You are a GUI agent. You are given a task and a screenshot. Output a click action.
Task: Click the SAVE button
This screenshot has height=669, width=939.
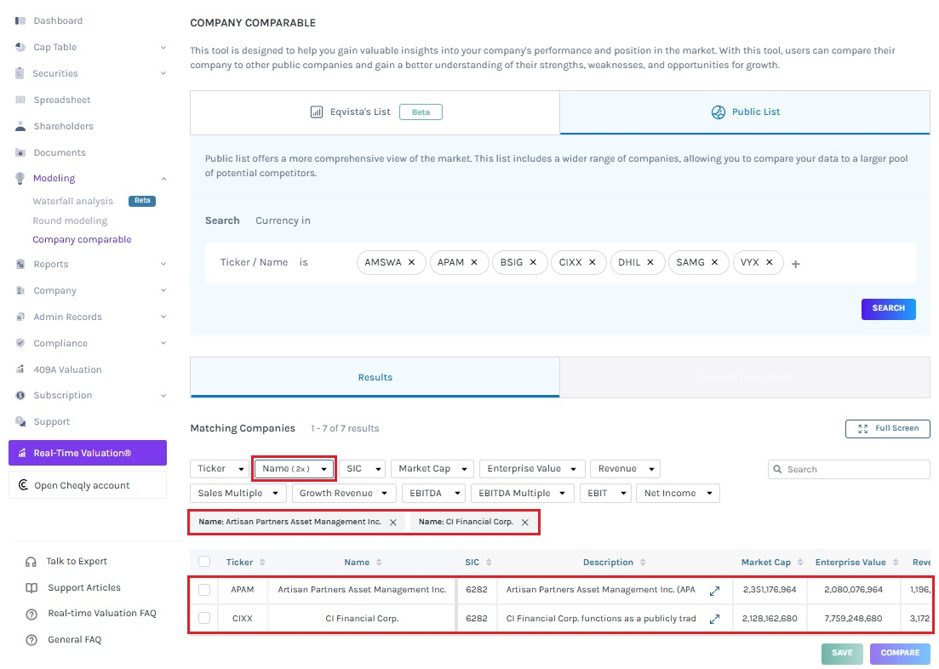842,653
